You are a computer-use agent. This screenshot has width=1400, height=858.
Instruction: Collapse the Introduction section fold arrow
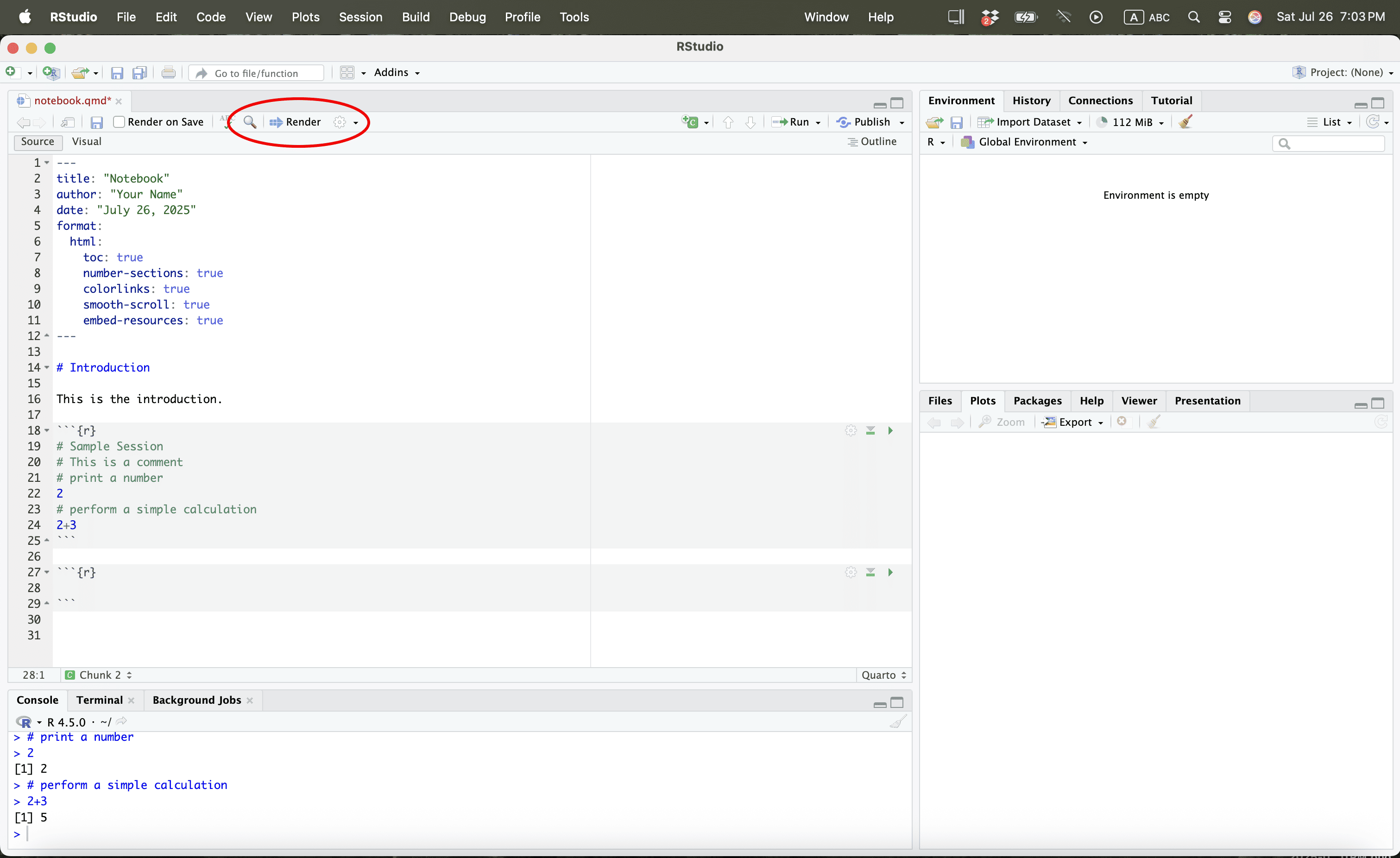47,368
